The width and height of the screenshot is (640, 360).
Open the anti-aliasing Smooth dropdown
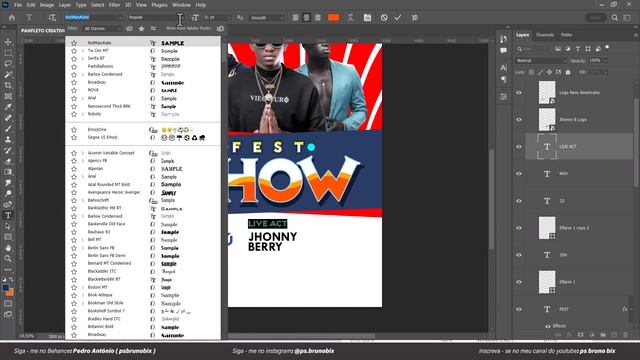click(x=267, y=18)
